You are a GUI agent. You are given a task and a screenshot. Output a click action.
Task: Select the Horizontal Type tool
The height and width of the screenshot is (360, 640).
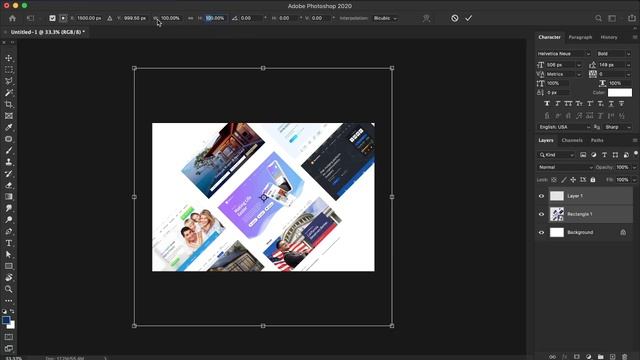[x=9, y=243]
